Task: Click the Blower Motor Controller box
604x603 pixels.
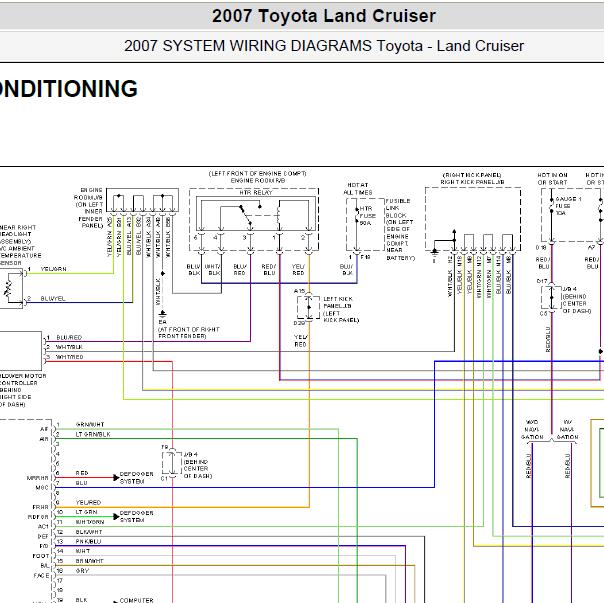Action: pyautogui.click(x=20, y=351)
